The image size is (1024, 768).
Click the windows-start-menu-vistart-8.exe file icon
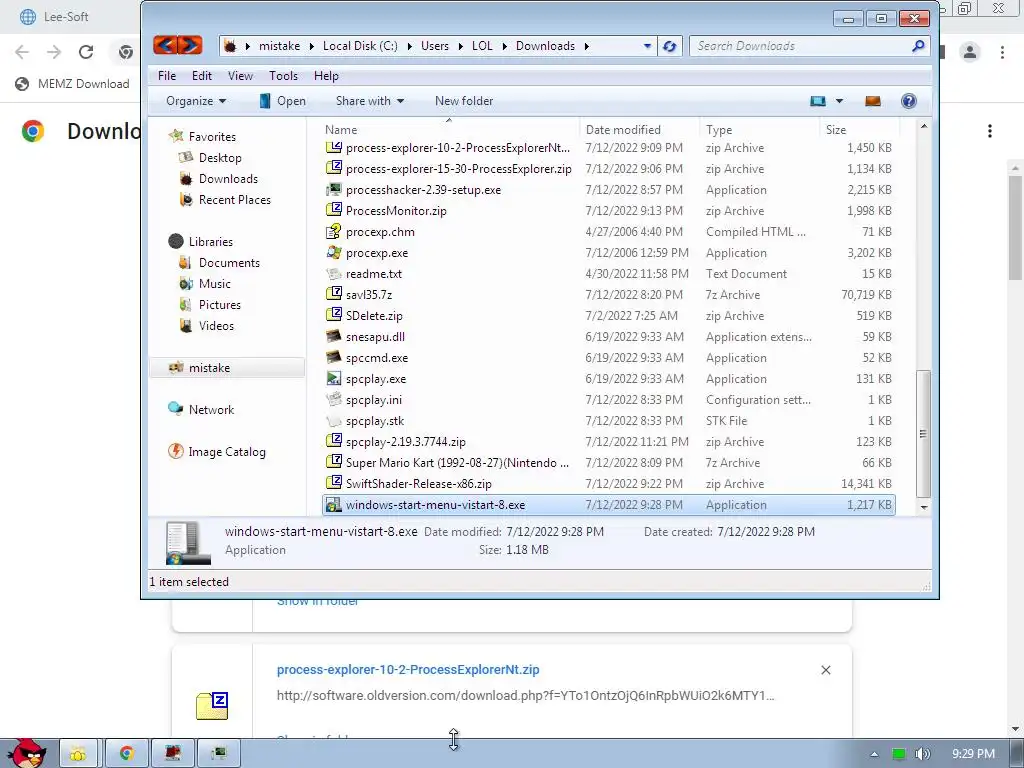coord(334,505)
